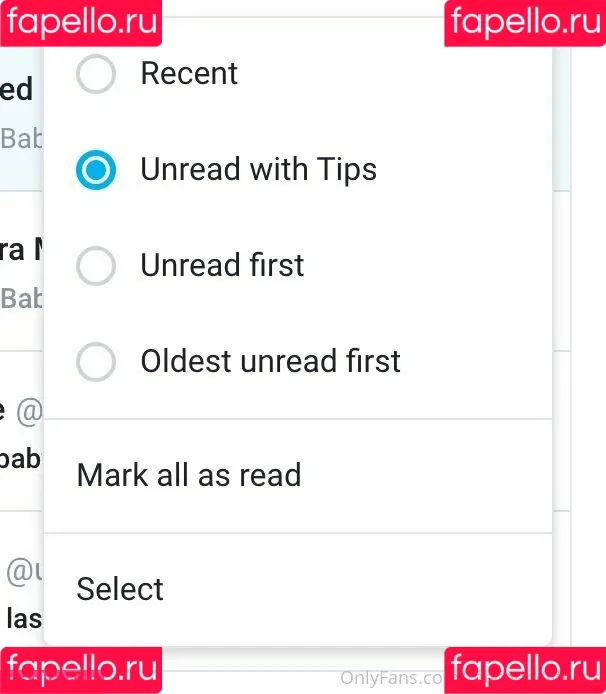Click the "Unread with Tips" label text
This screenshot has width=606, height=694.
click(x=258, y=170)
